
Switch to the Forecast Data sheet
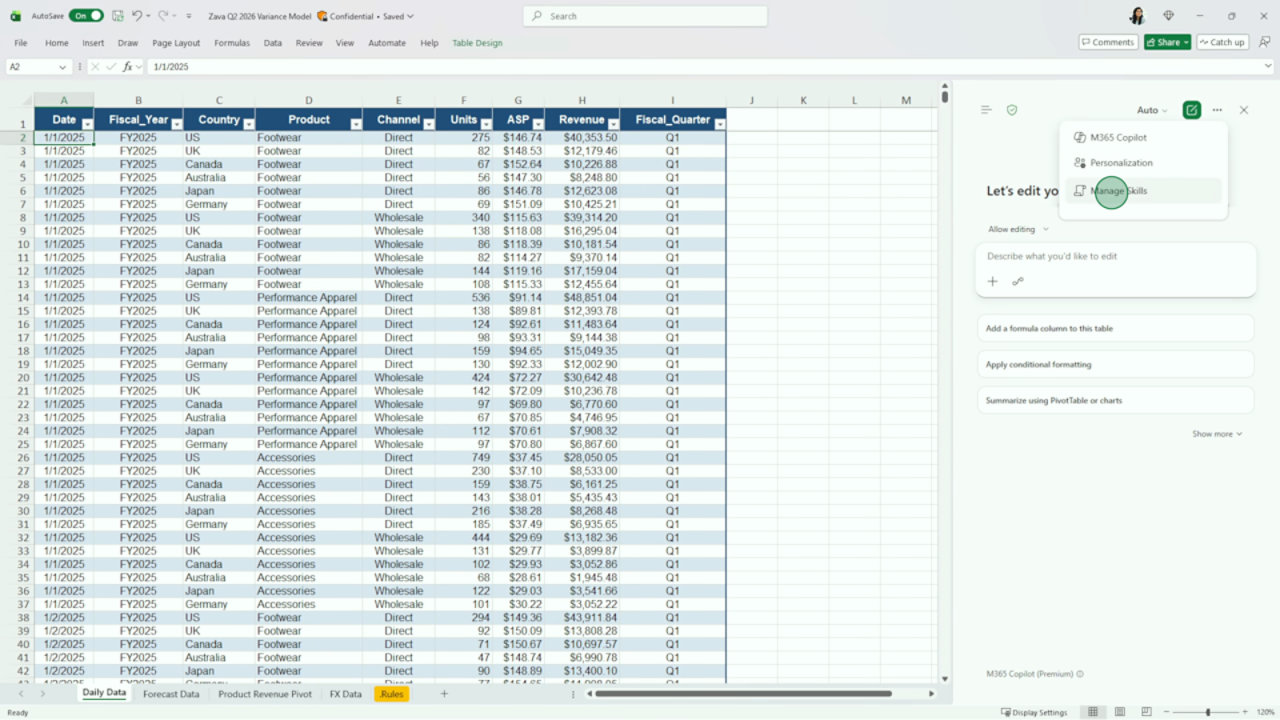171,693
